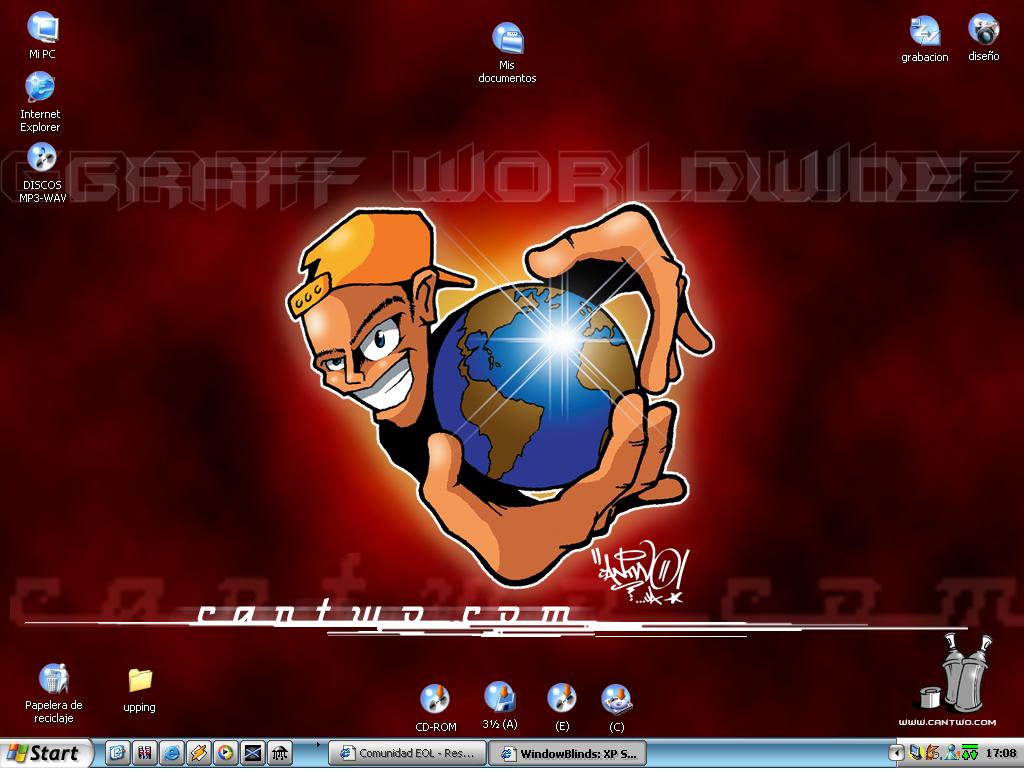1024x773 pixels.
Task: Select the diseño camera icon
Action: [983, 31]
